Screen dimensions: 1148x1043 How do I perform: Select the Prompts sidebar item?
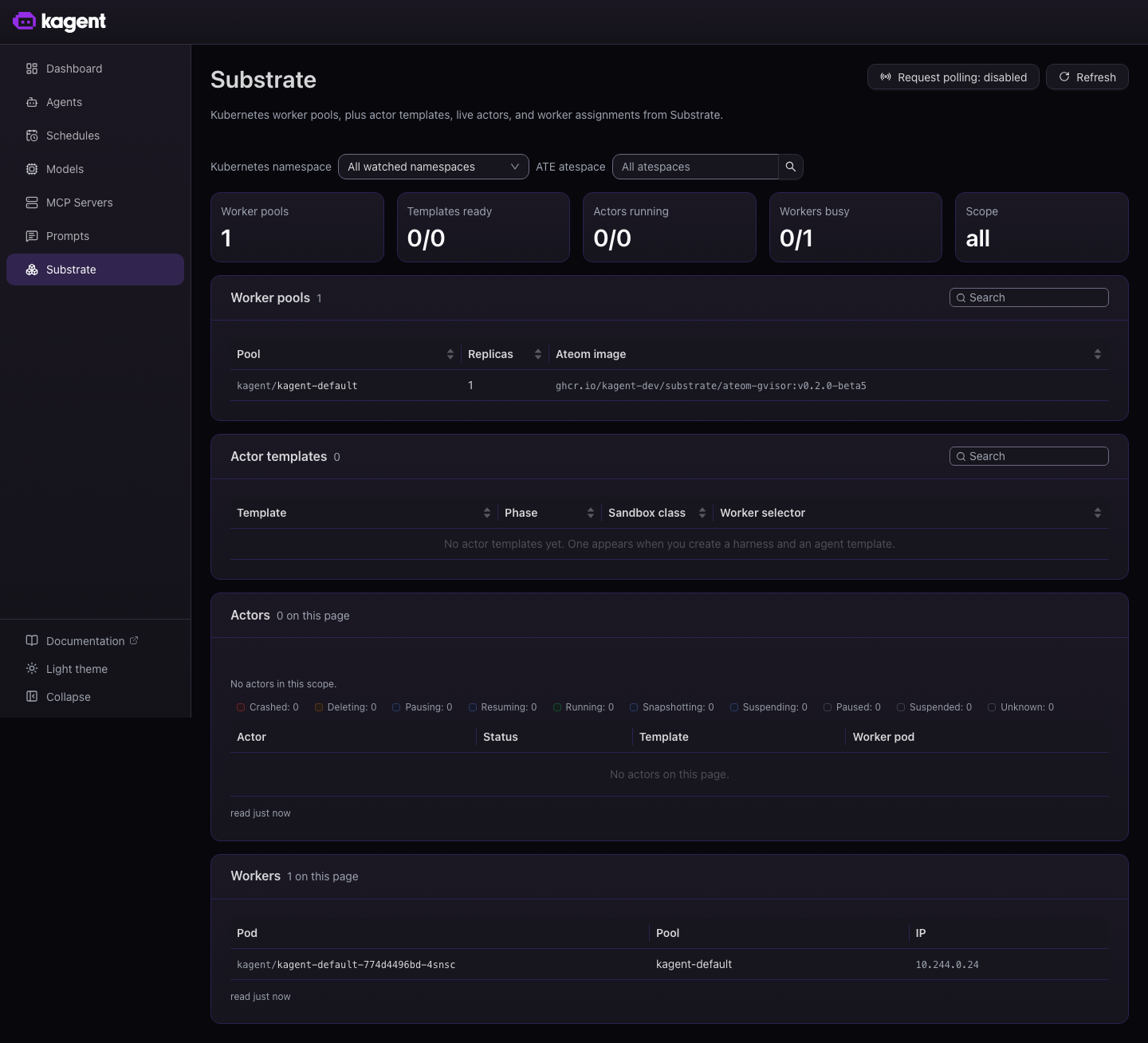95,236
